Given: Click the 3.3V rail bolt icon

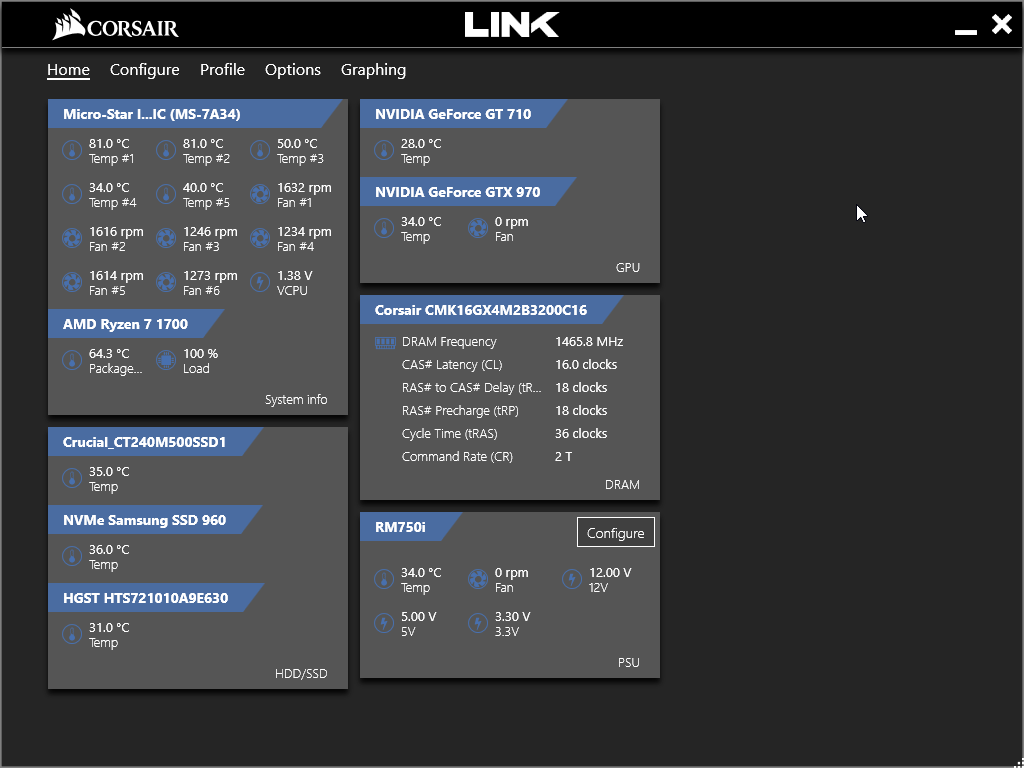Looking at the screenshot, I should [x=477, y=624].
